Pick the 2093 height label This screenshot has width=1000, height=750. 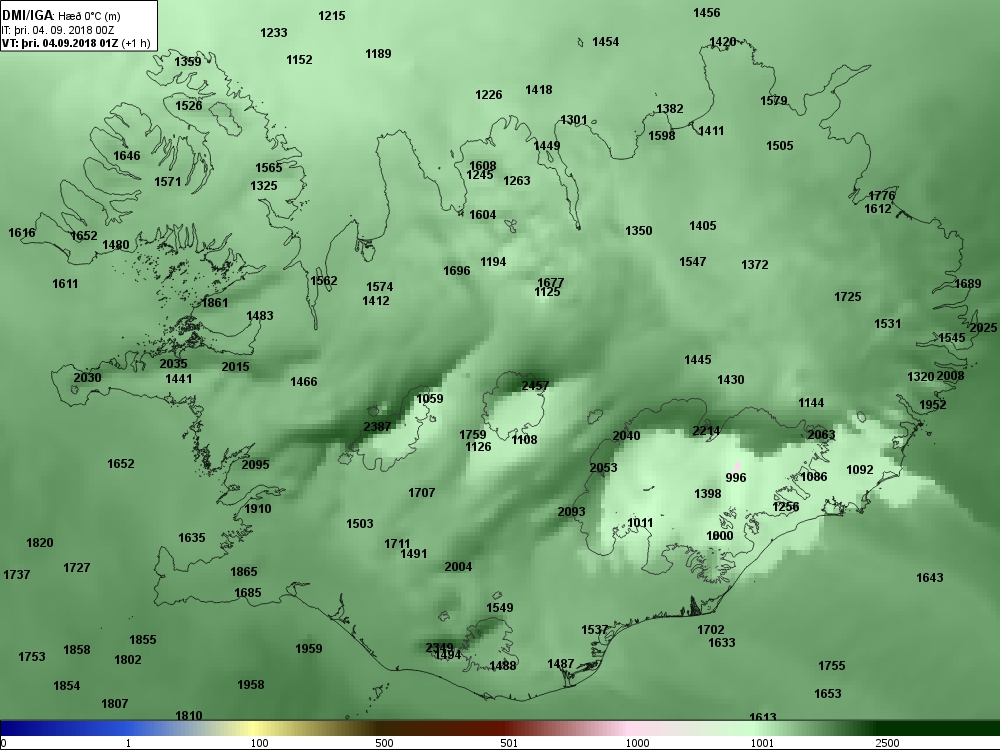click(x=571, y=511)
